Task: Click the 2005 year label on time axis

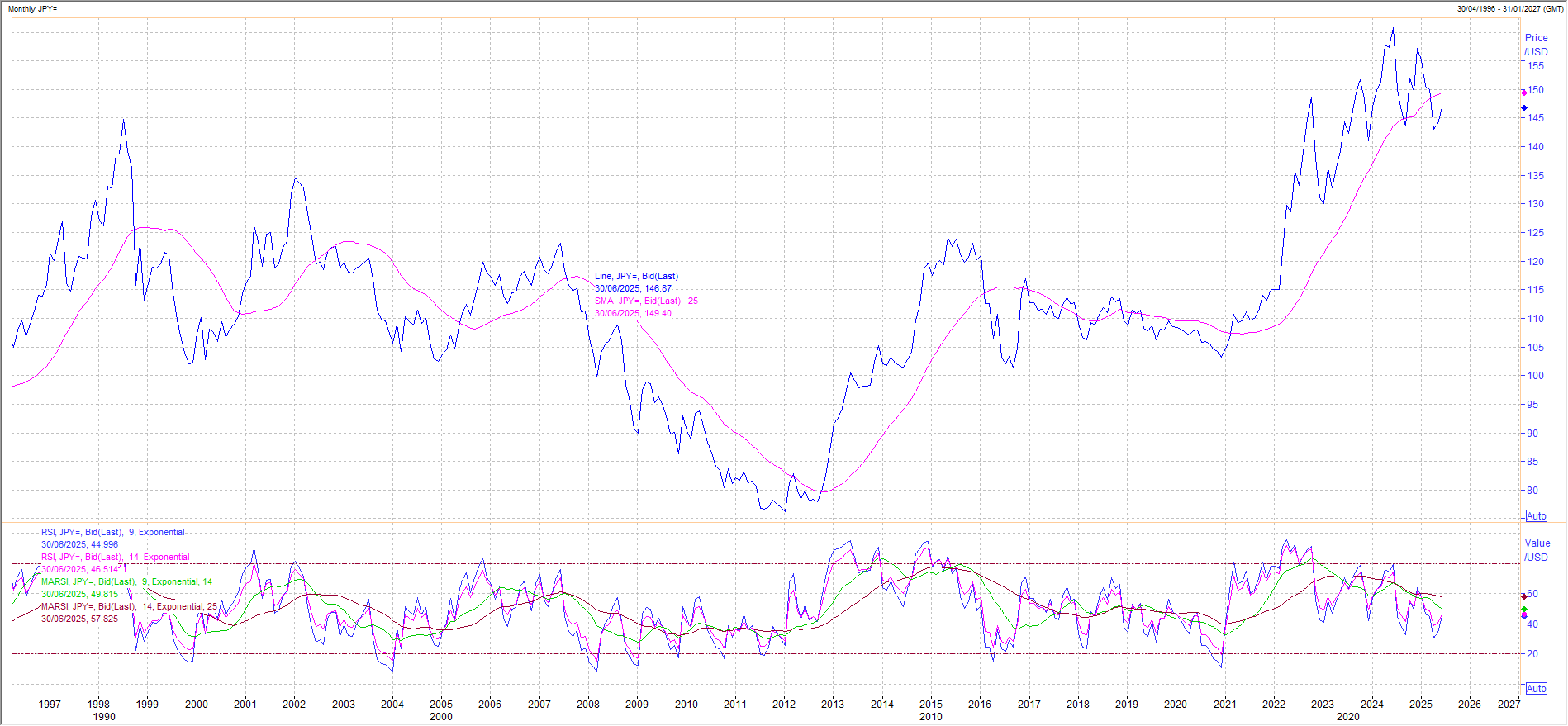Action: tap(441, 705)
